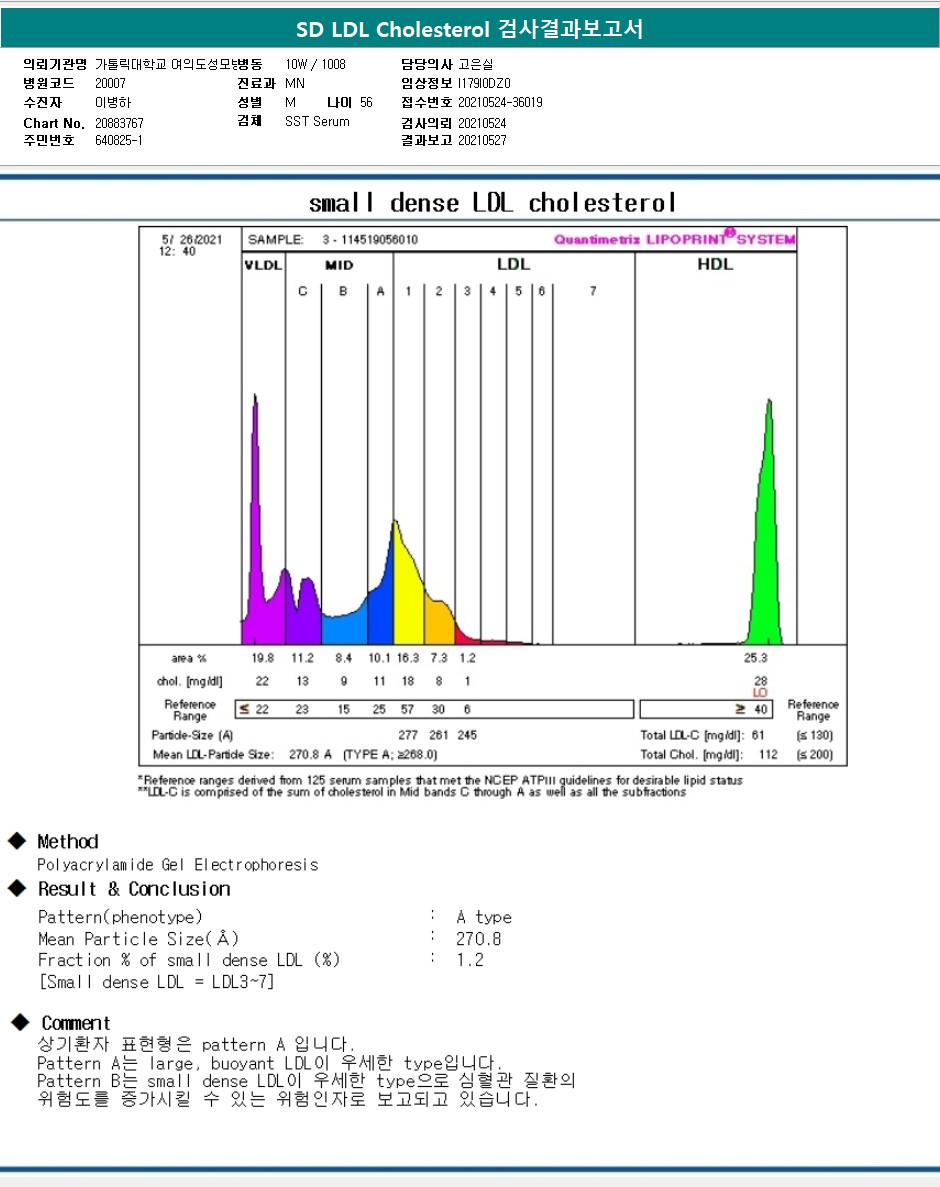Click the Pattern phenotype value A type

coord(484,917)
